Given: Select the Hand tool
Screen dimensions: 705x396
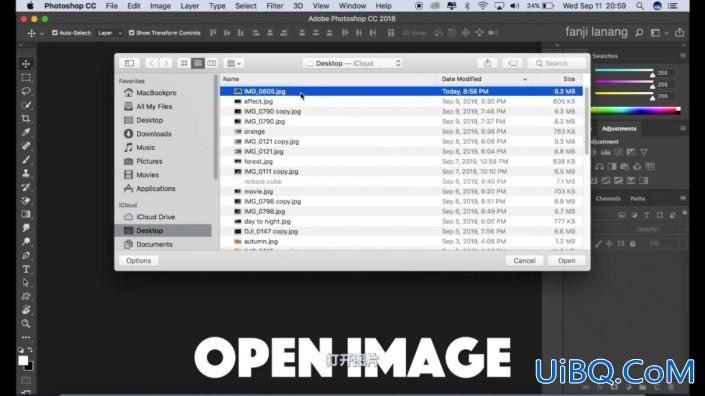Looking at the screenshot, I should coord(26,310).
